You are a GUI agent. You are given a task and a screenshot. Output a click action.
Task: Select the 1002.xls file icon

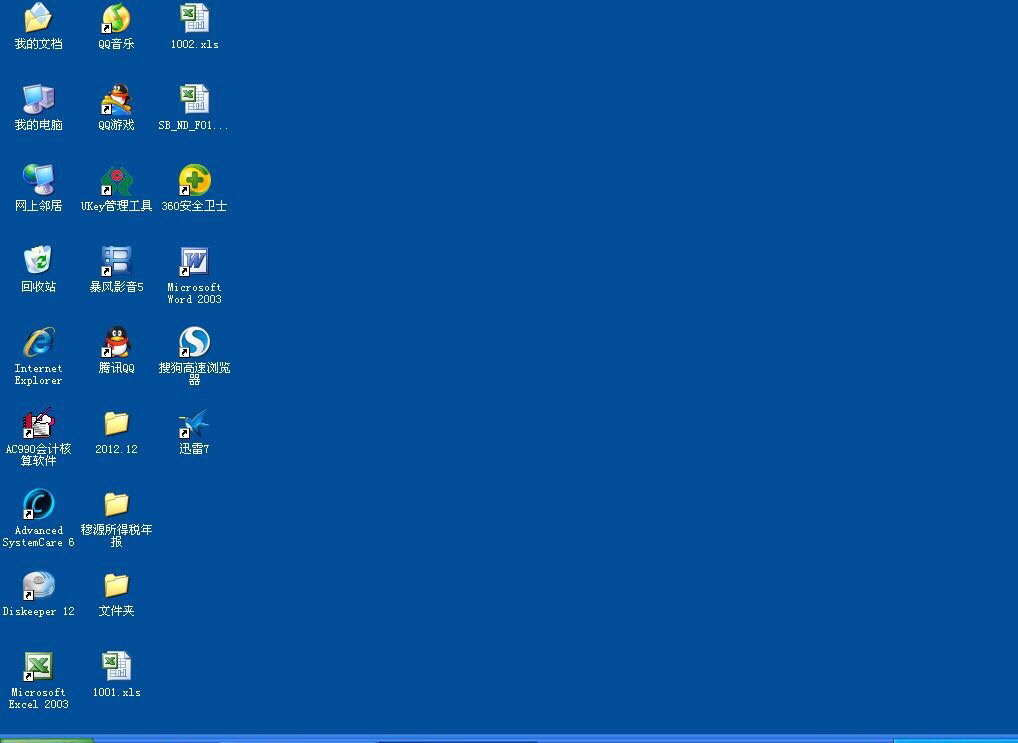pyautogui.click(x=194, y=18)
